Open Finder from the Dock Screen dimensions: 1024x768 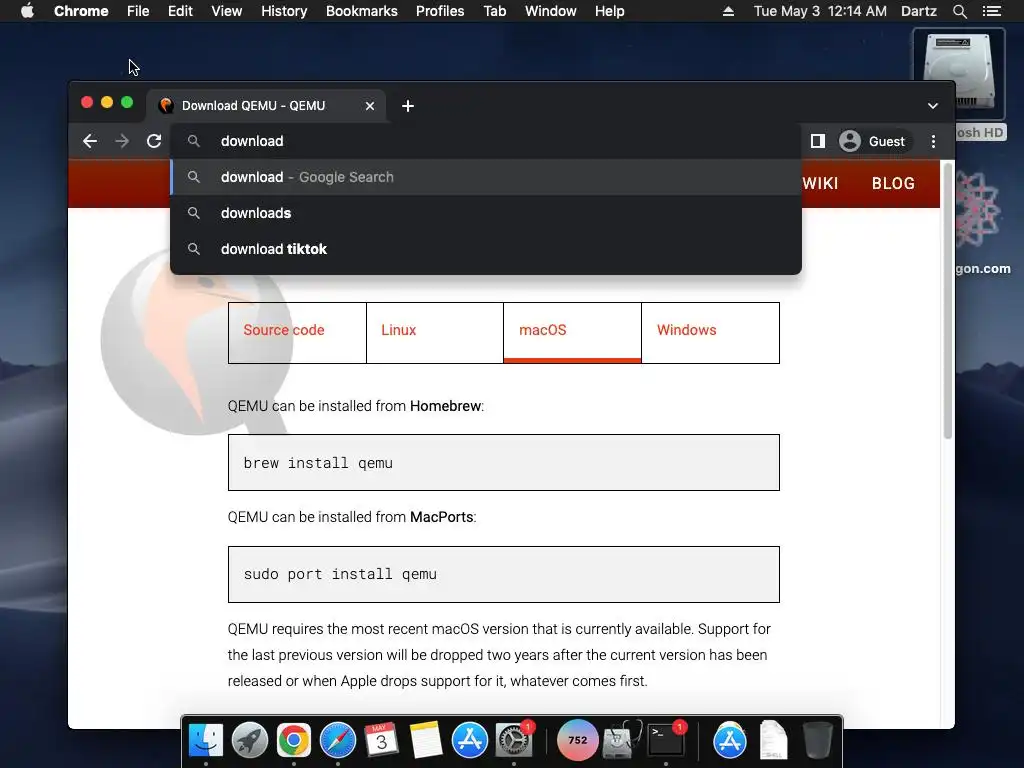[x=206, y=740]
